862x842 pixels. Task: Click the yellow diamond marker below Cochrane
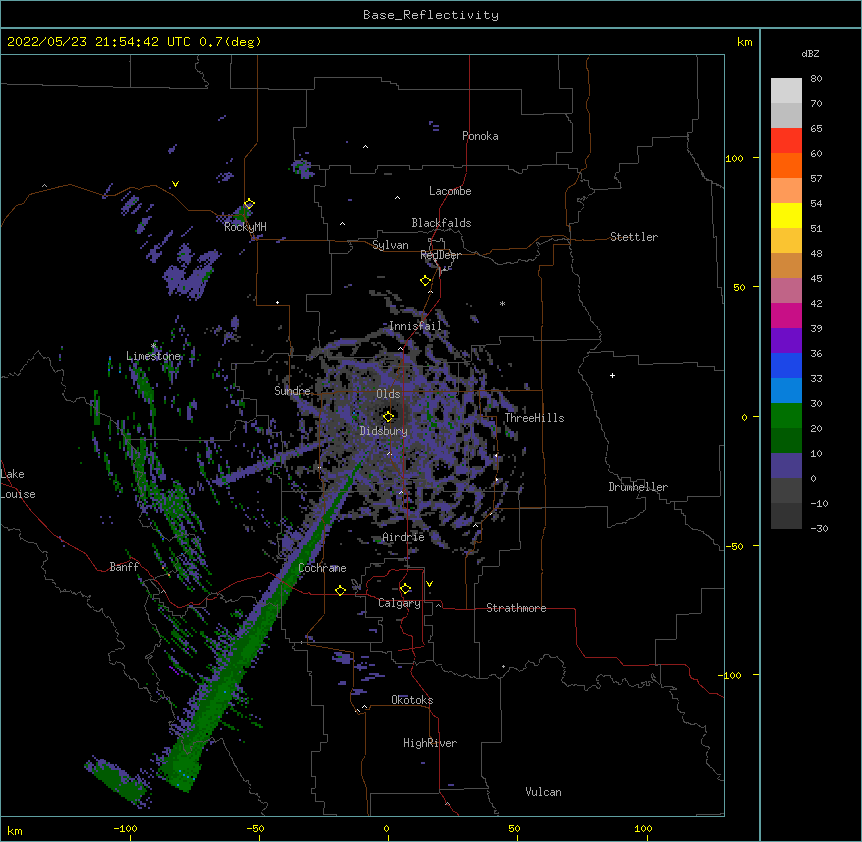(340, 590)
